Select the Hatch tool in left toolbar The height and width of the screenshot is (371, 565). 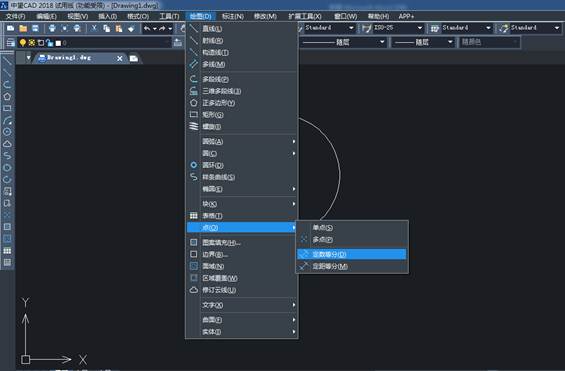tap(7, 227)
